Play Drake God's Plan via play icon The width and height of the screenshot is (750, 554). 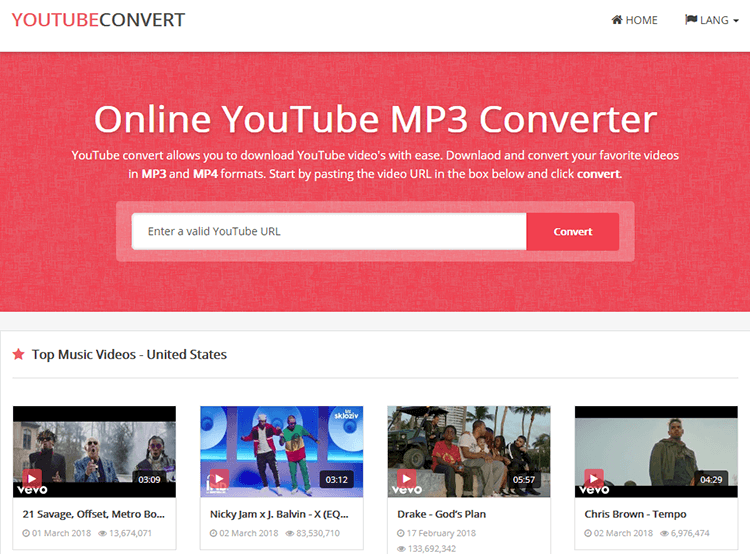407,478
